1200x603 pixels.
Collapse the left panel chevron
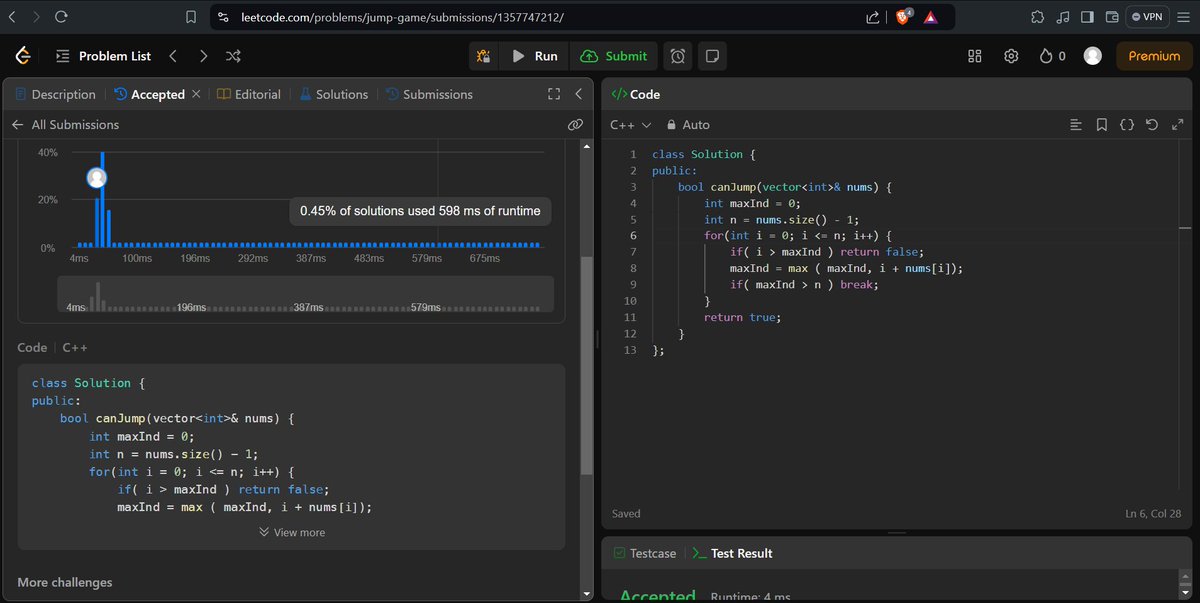tap(578, 94)
